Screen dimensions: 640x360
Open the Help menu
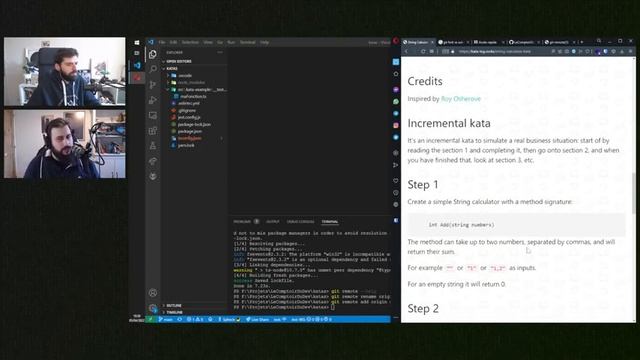pos(264,42)
